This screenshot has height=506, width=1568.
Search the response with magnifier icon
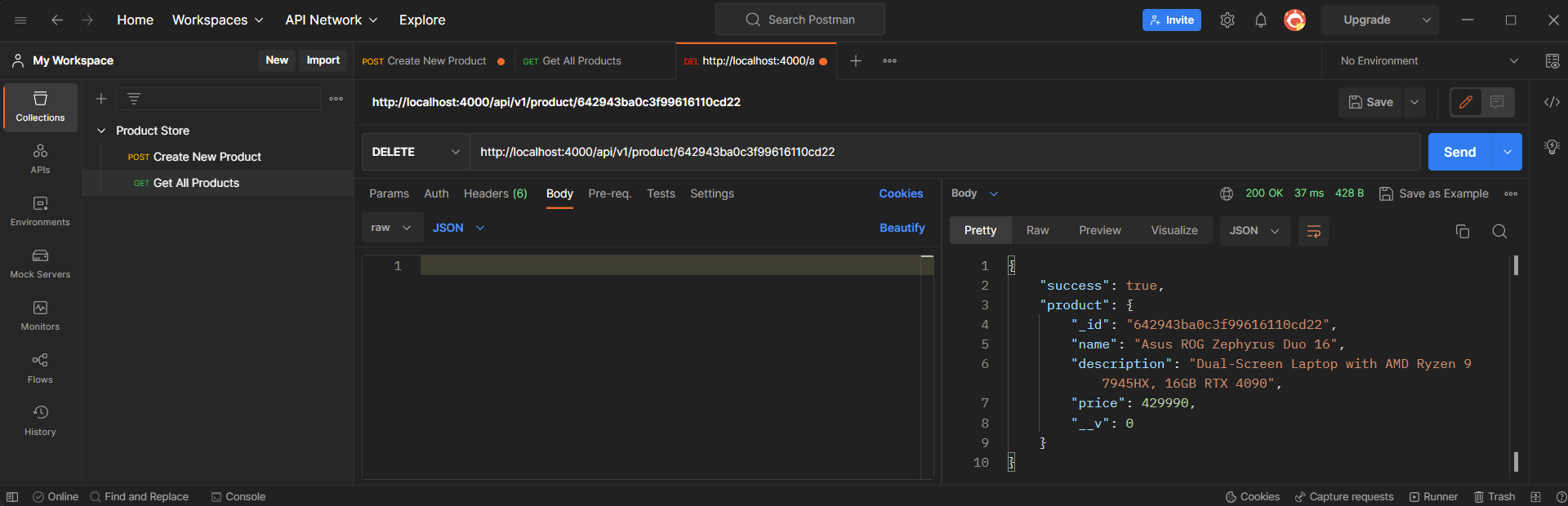[x=1499, y=232]
